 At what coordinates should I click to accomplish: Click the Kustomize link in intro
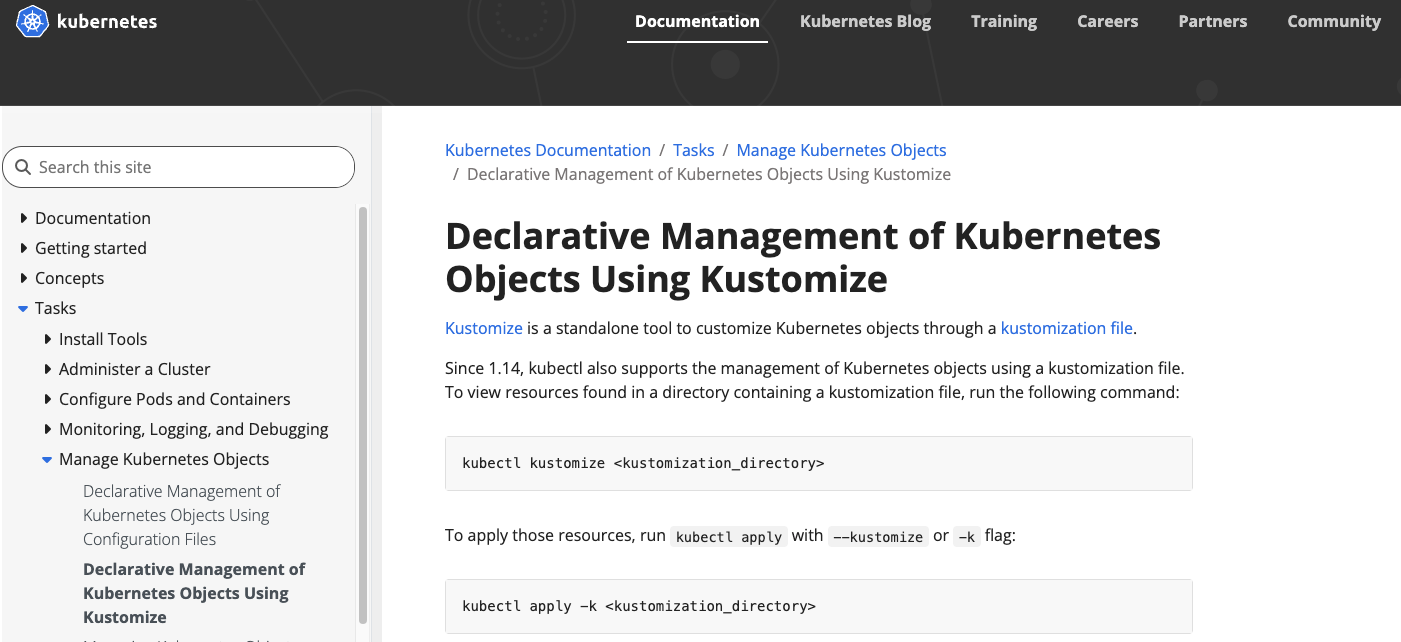pyautogui.click(x=484, y=328)
